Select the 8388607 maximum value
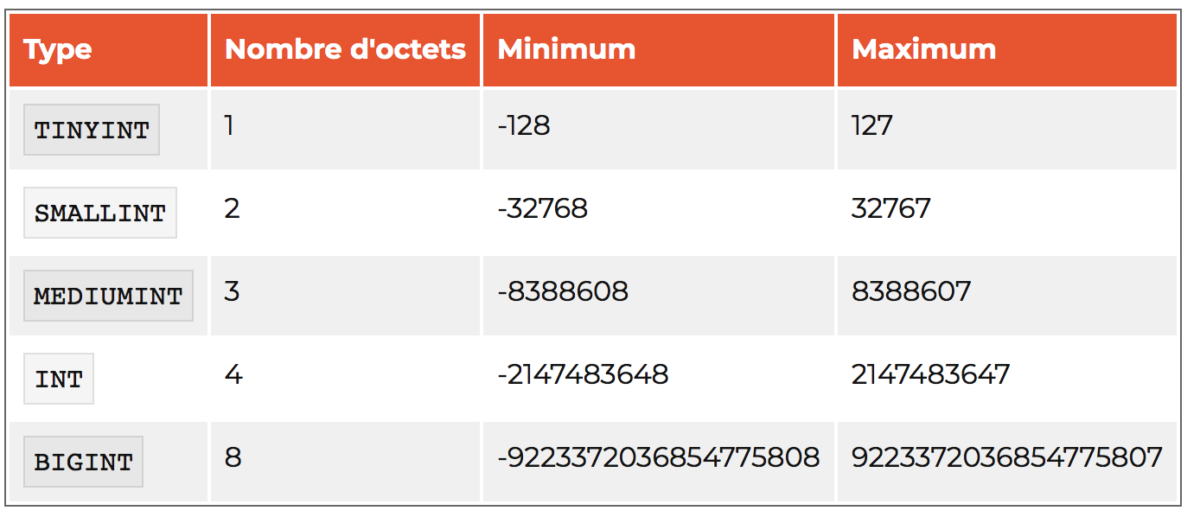 click(x=911, y=292)
